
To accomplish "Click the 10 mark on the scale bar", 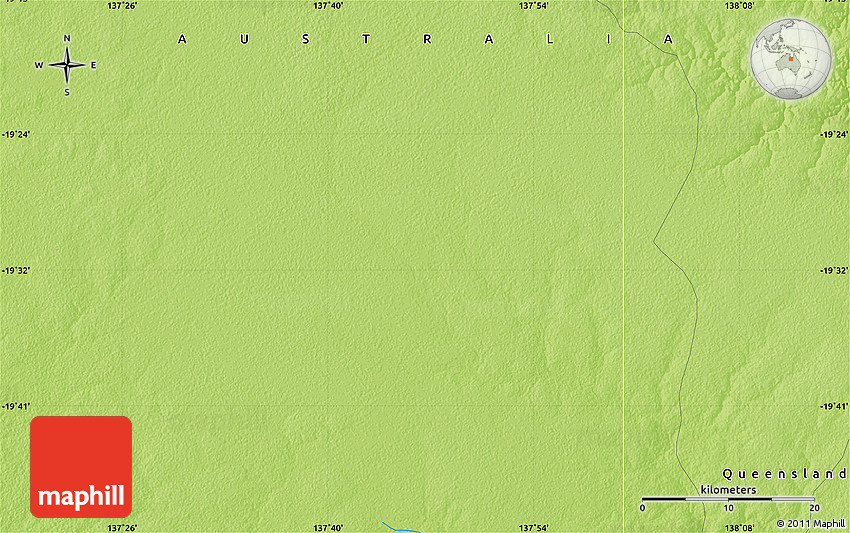I will tap(728, 508).
